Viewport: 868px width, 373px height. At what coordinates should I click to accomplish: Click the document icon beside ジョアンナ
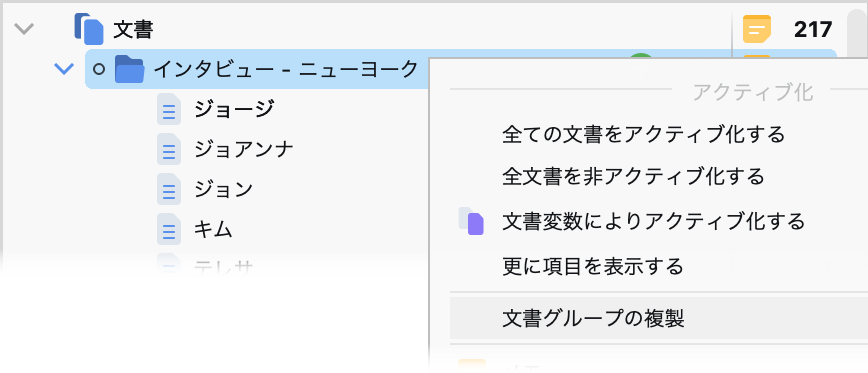(169, 149)
